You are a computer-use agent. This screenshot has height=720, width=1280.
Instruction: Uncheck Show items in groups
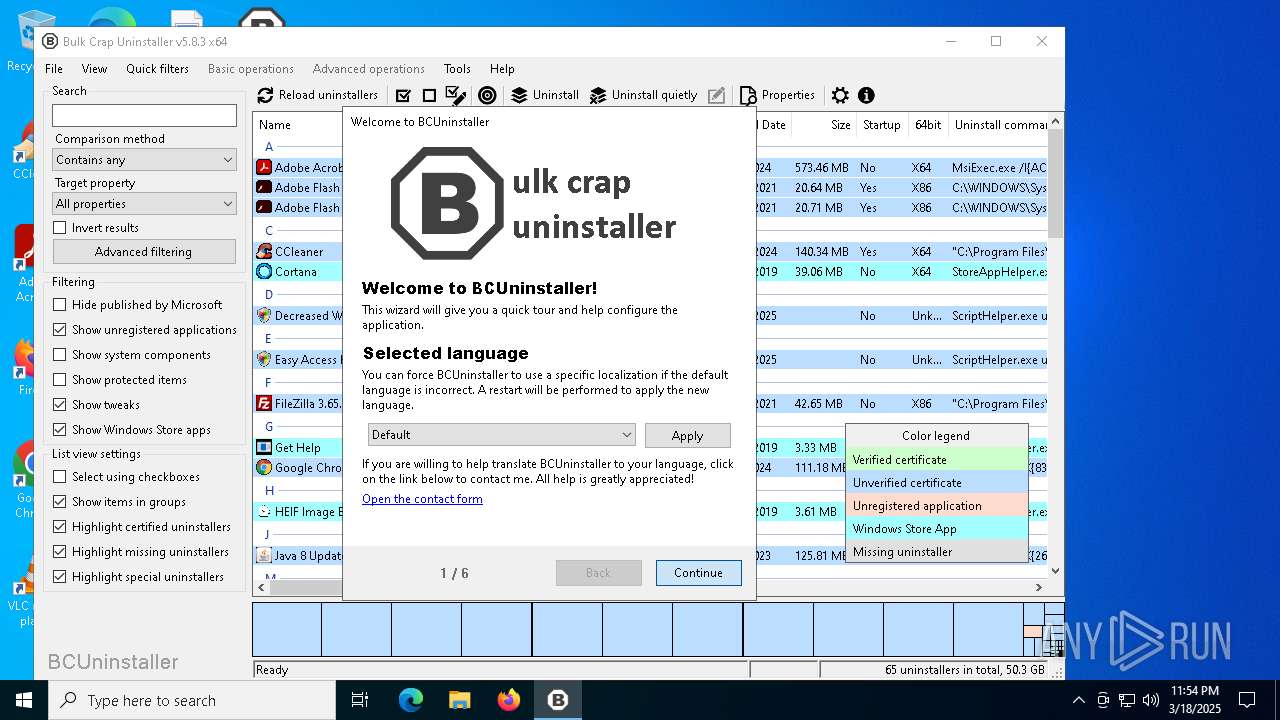coord(60,502)
